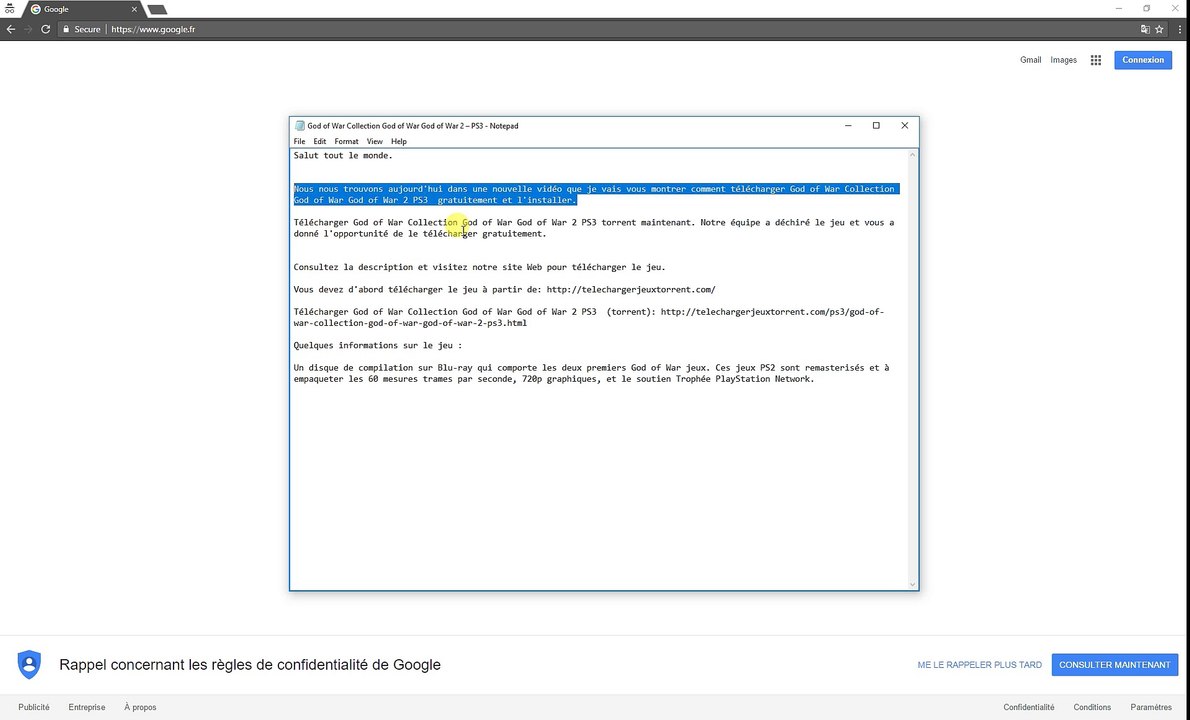The width and height of the screenshot is (1190, 720).
Task: Open Notepad View menu
Action: [x=374, y=141]
